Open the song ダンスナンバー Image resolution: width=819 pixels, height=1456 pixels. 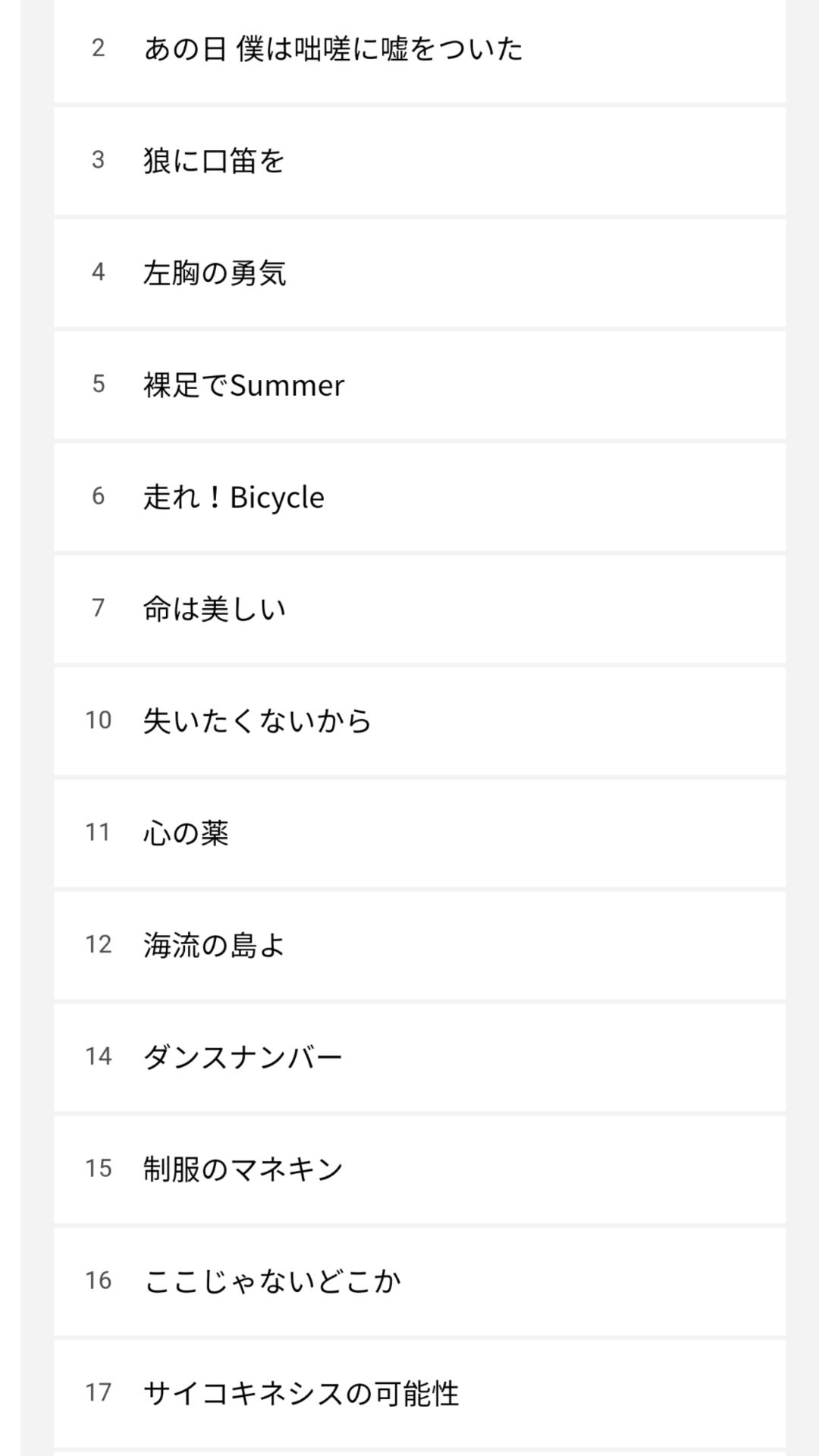point(243,1057)
